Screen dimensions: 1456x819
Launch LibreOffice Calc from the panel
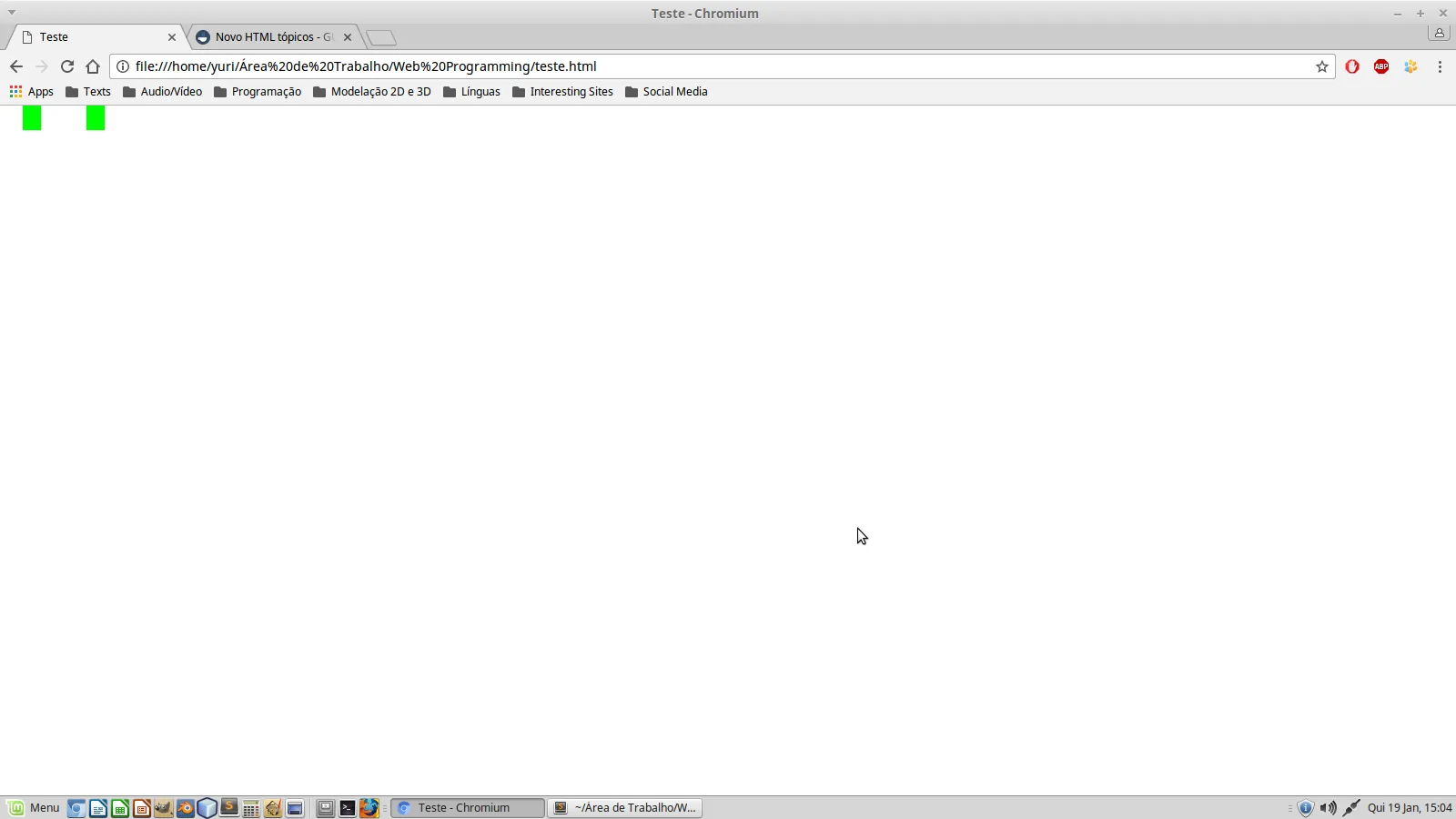[120, 808]
